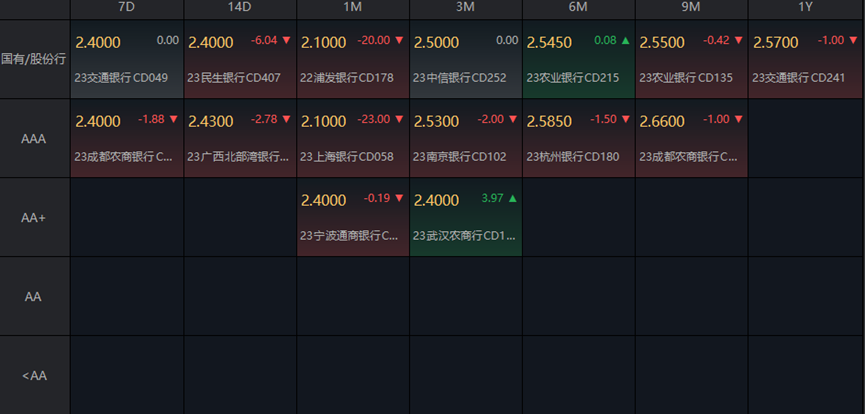Click the down arrow beside -2.00
865x414 pixels.
(x=512, y=119)
